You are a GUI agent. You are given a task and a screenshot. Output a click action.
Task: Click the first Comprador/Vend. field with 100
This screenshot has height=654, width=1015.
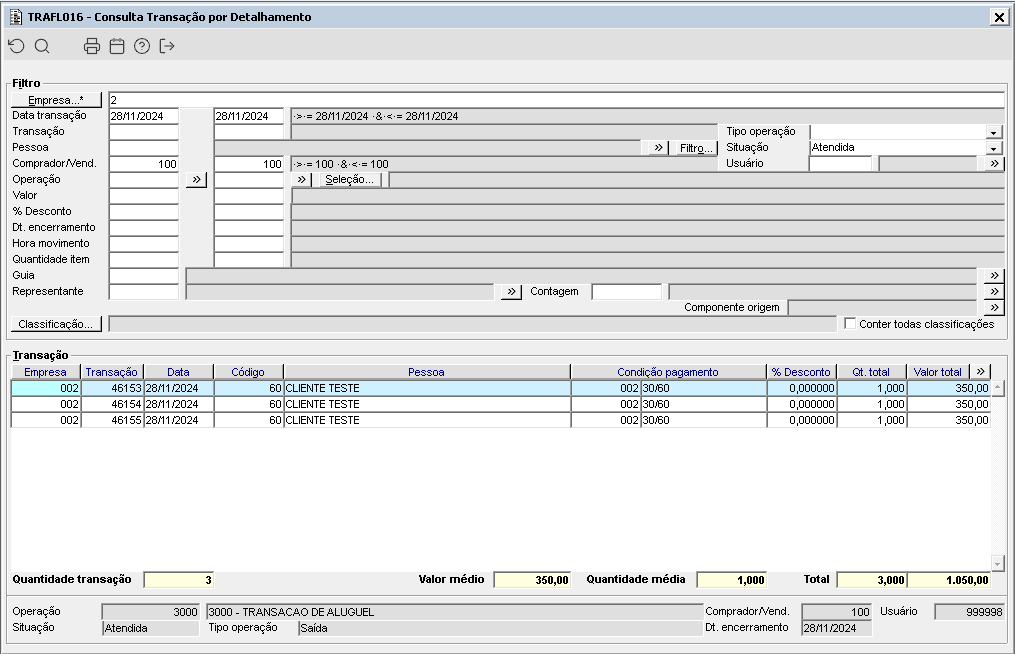(x=144, y=164)
